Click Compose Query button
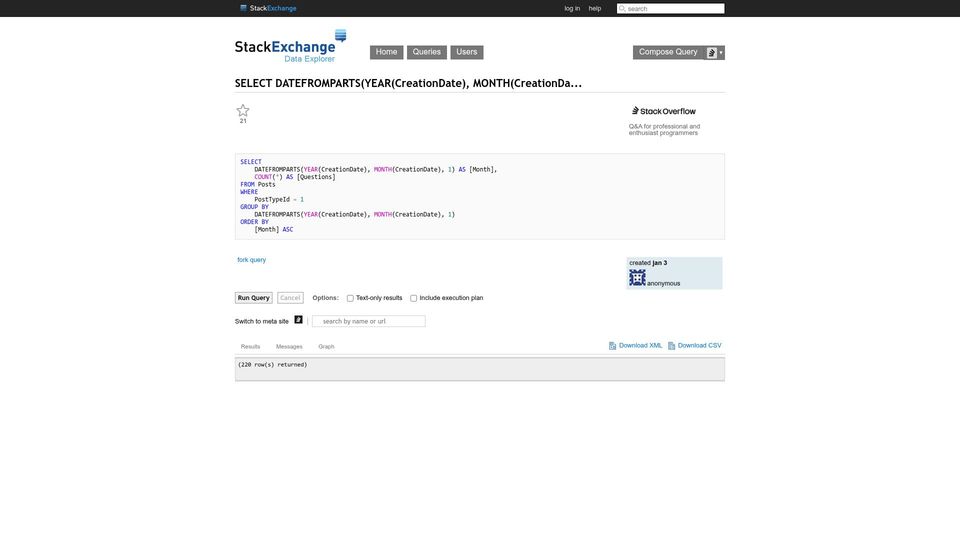 (x=668, y=52)
